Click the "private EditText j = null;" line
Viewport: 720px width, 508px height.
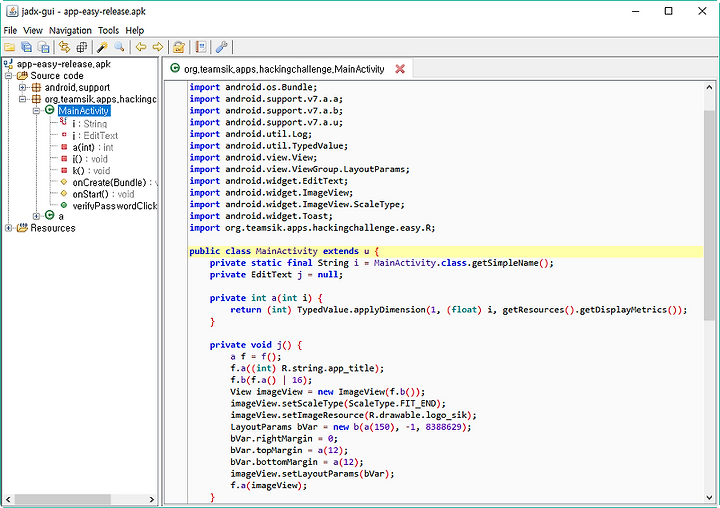[276, 275]
